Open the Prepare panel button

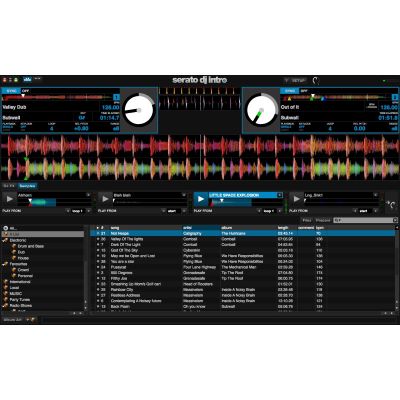[323, 220]
